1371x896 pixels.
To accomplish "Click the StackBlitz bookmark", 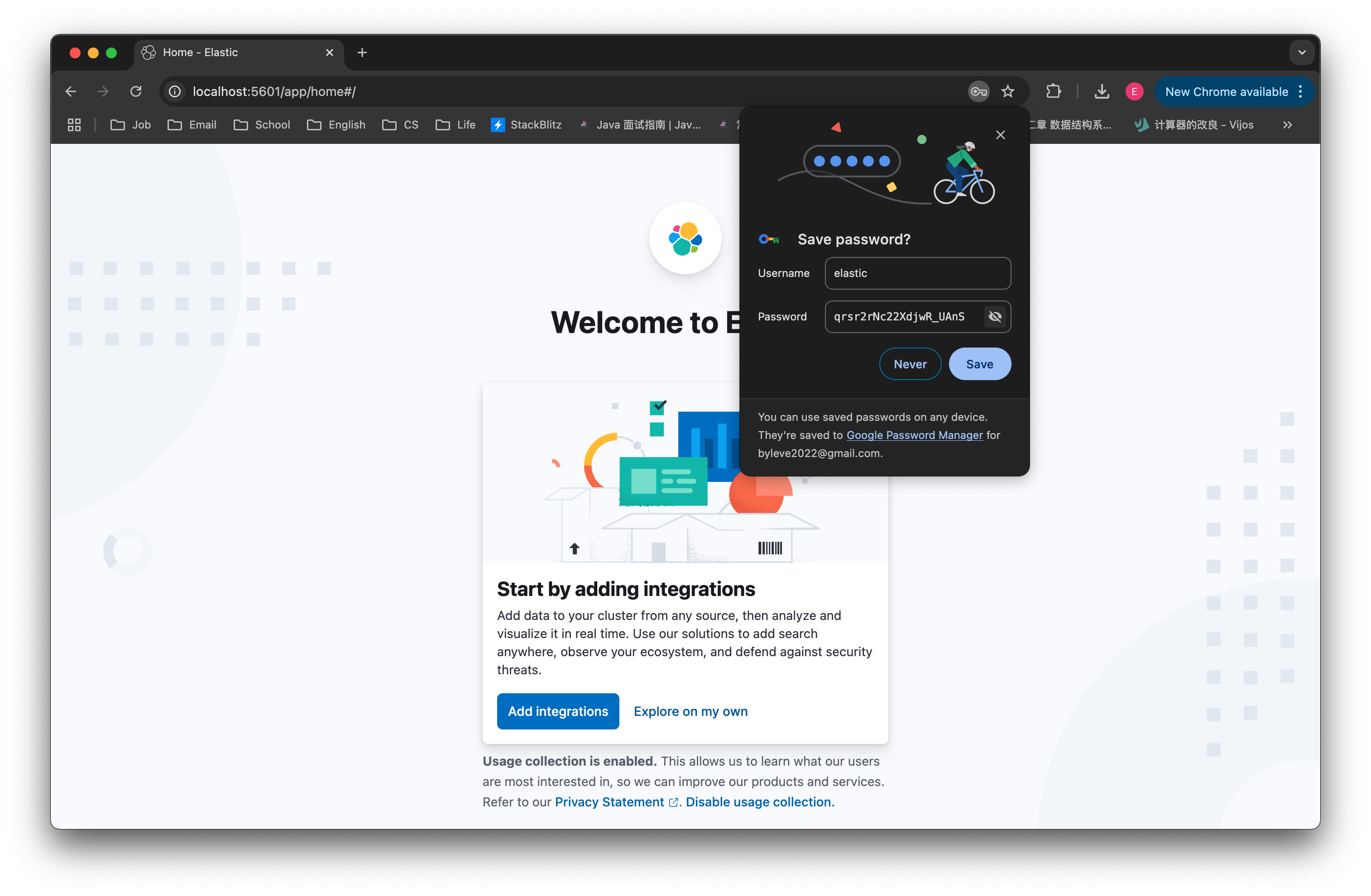I will 526,125.
